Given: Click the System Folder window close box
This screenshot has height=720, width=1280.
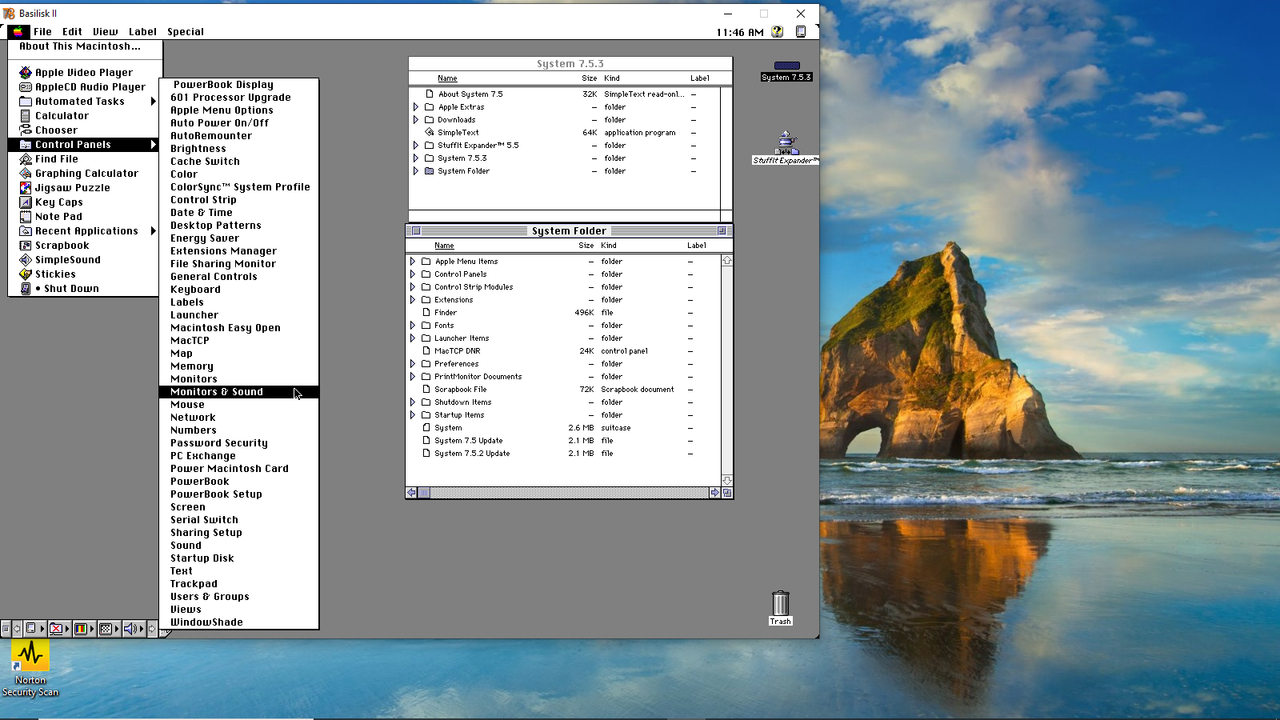Looking at the screenshot, I should click(x=417, y=231).
